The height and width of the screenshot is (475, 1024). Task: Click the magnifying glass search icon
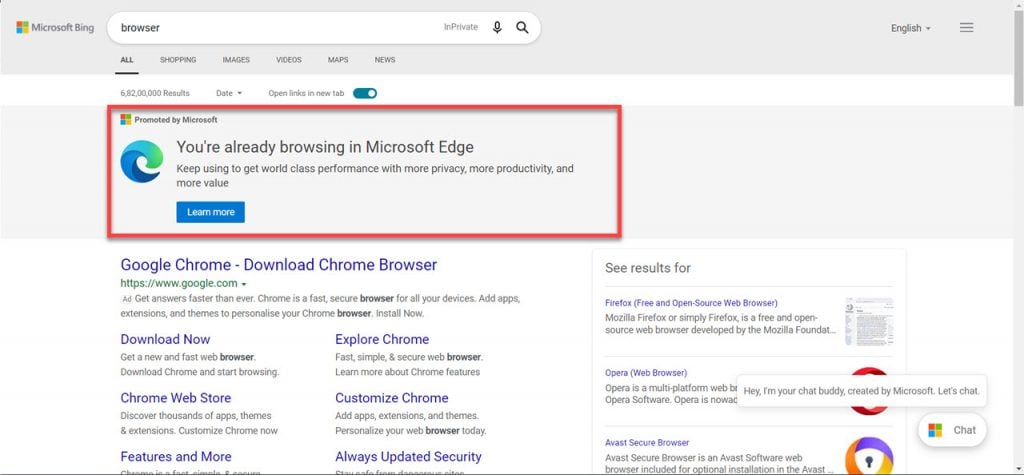click(x=522, y=27)
